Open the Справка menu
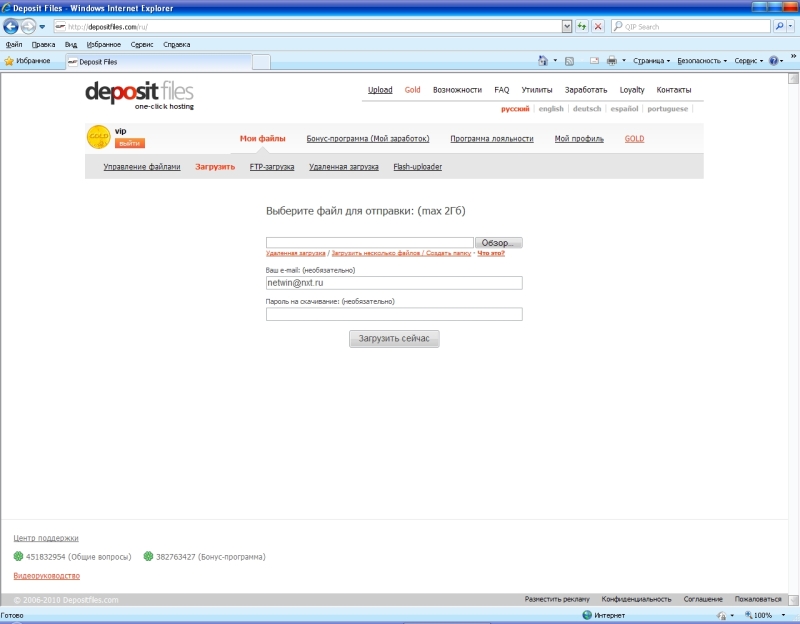800x624 pixels. click(x=177, y=44)
